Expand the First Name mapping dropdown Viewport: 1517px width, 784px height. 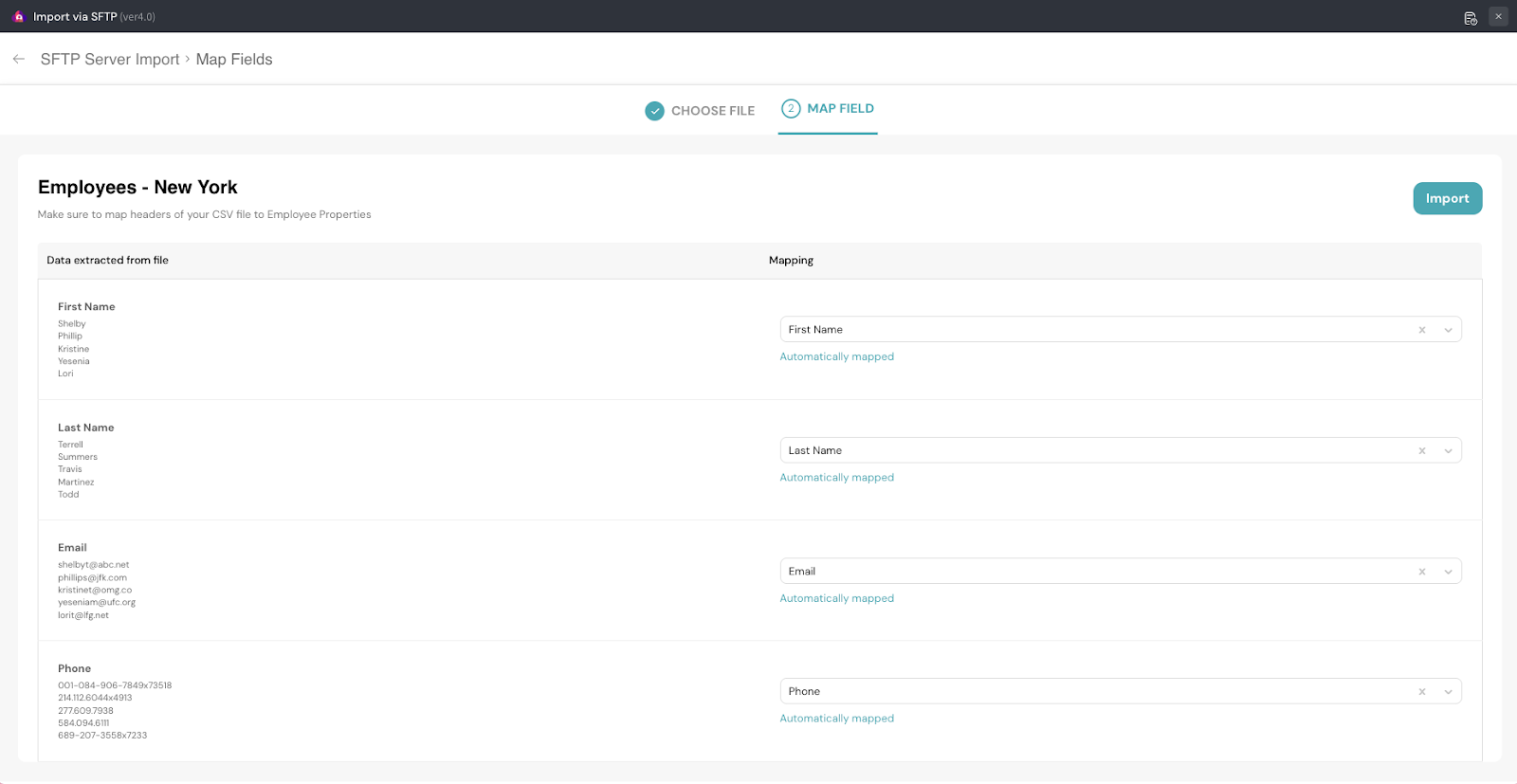tap(1448, 330)
